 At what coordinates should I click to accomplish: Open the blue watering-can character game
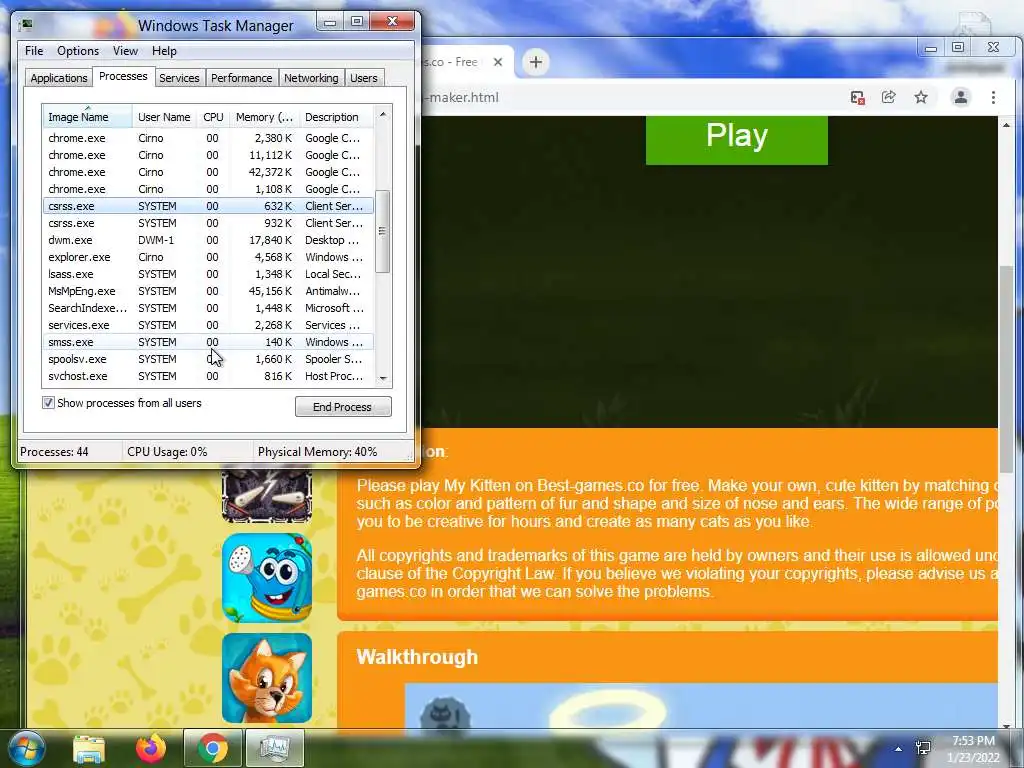(x=266, y=578)
